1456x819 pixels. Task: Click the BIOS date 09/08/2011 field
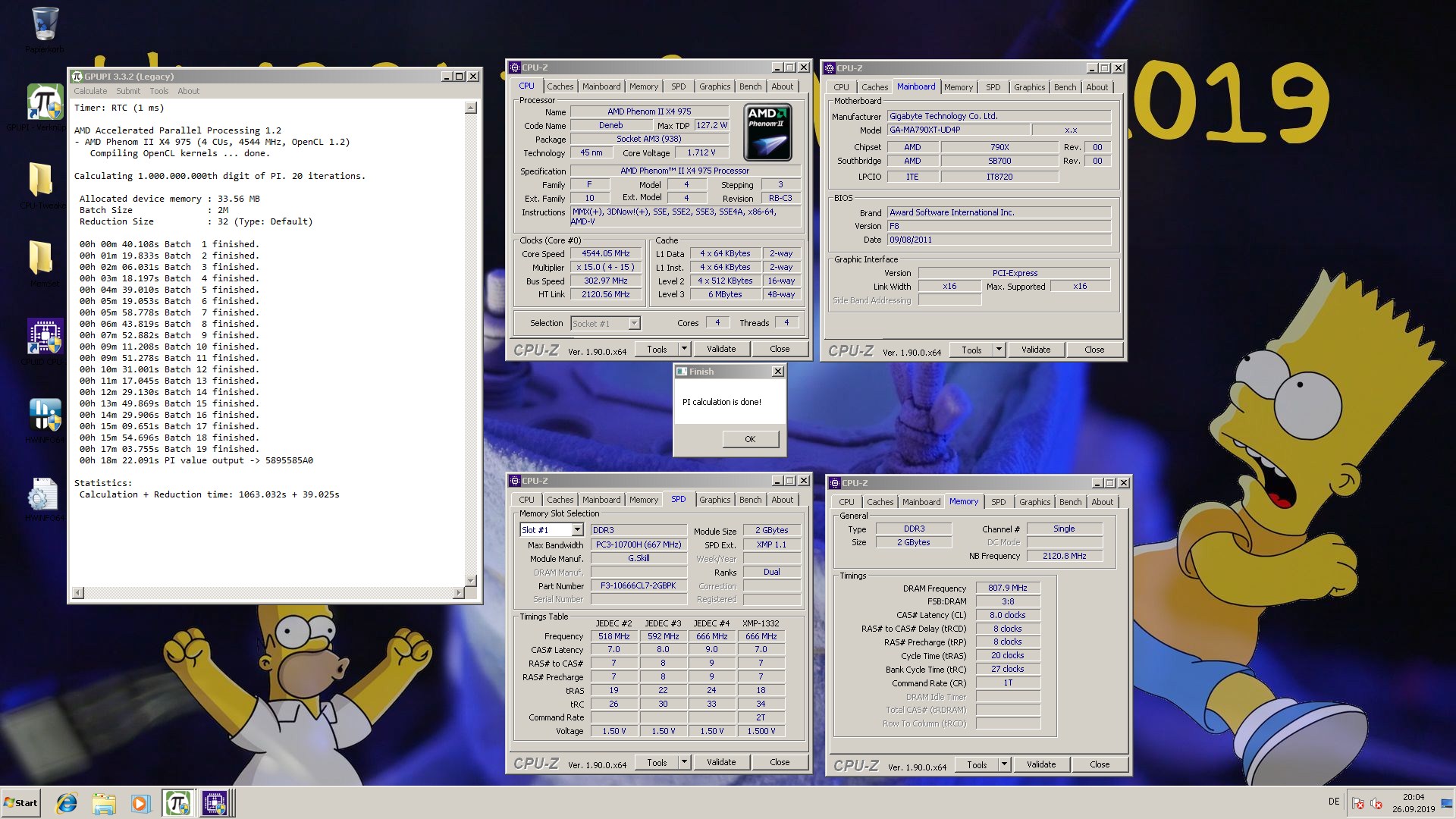pyautogui.click(x=999, y=240)
